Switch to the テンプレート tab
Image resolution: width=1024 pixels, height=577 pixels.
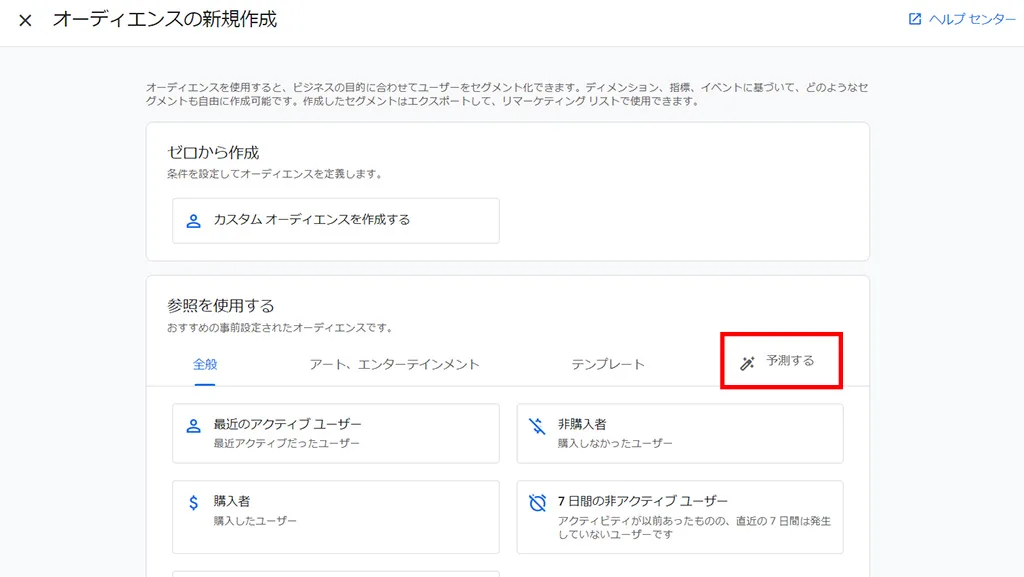coord(608,364)
